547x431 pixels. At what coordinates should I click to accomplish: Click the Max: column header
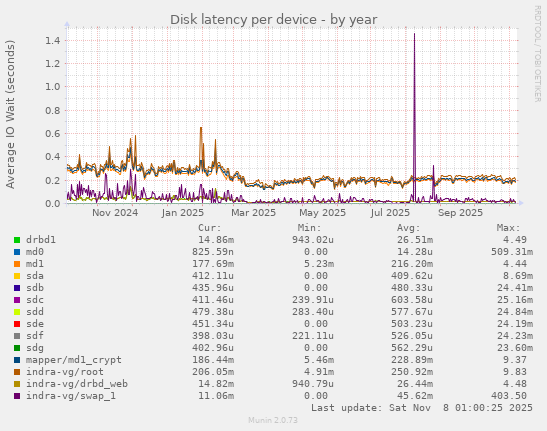point(509,228)
